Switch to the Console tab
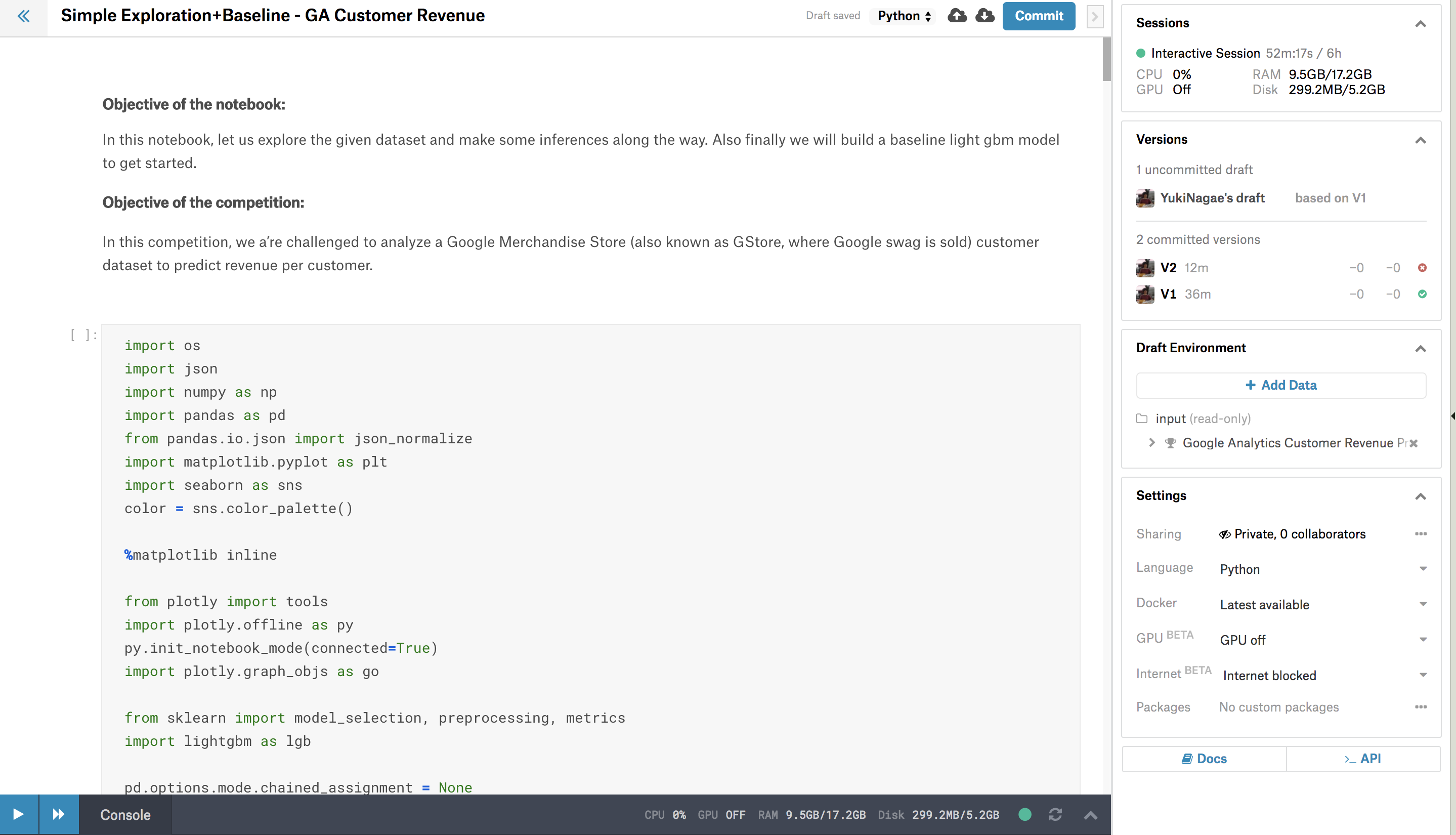 (125, 814)
